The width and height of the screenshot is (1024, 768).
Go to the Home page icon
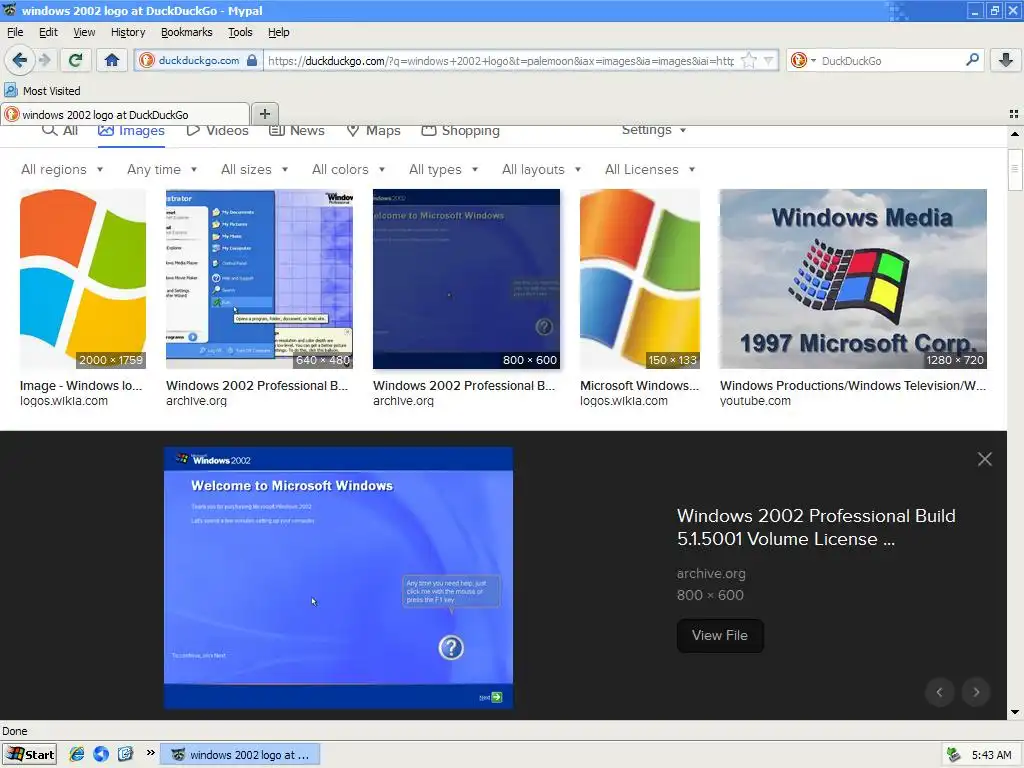112,60
